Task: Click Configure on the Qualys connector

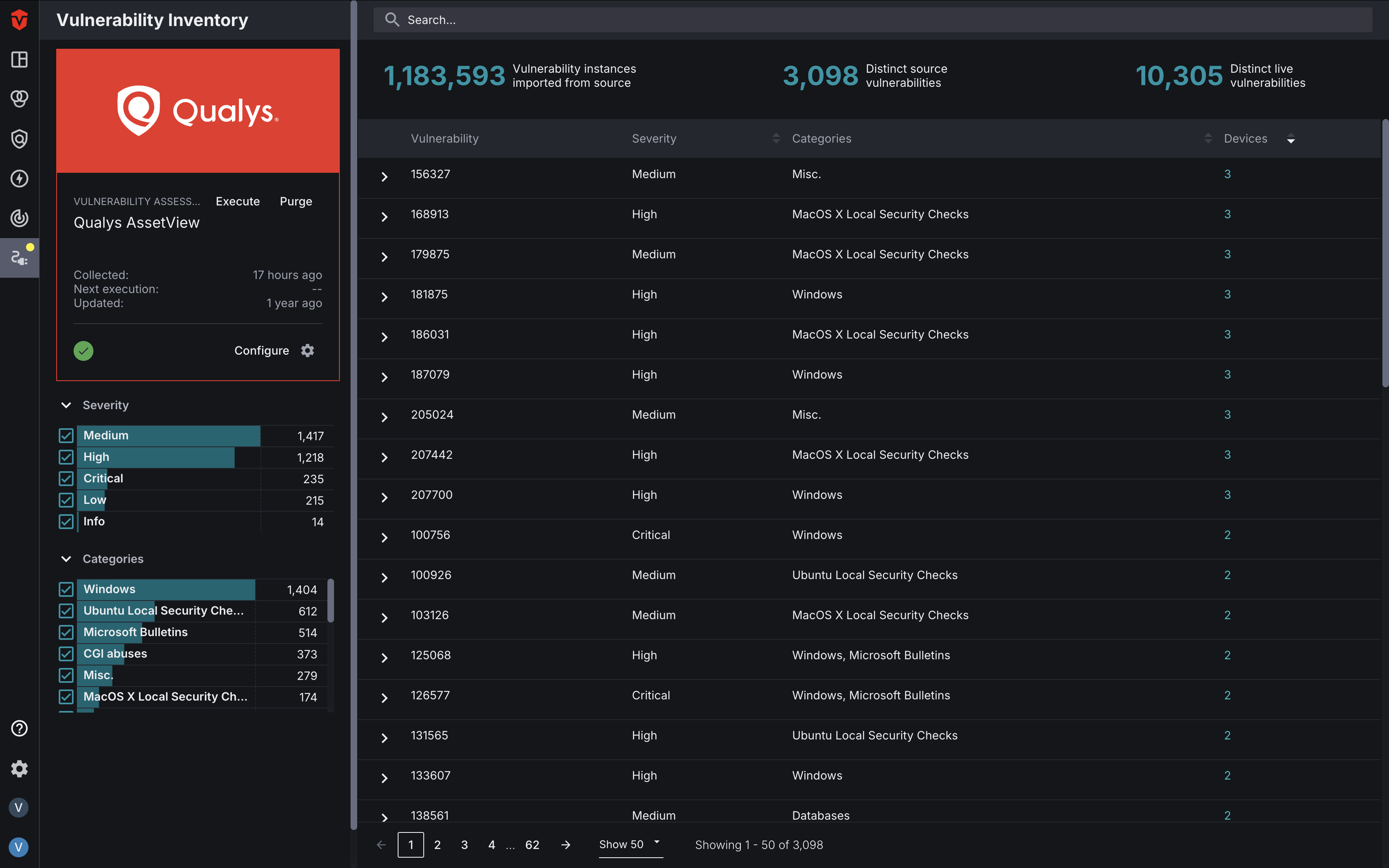Action: 262,350
